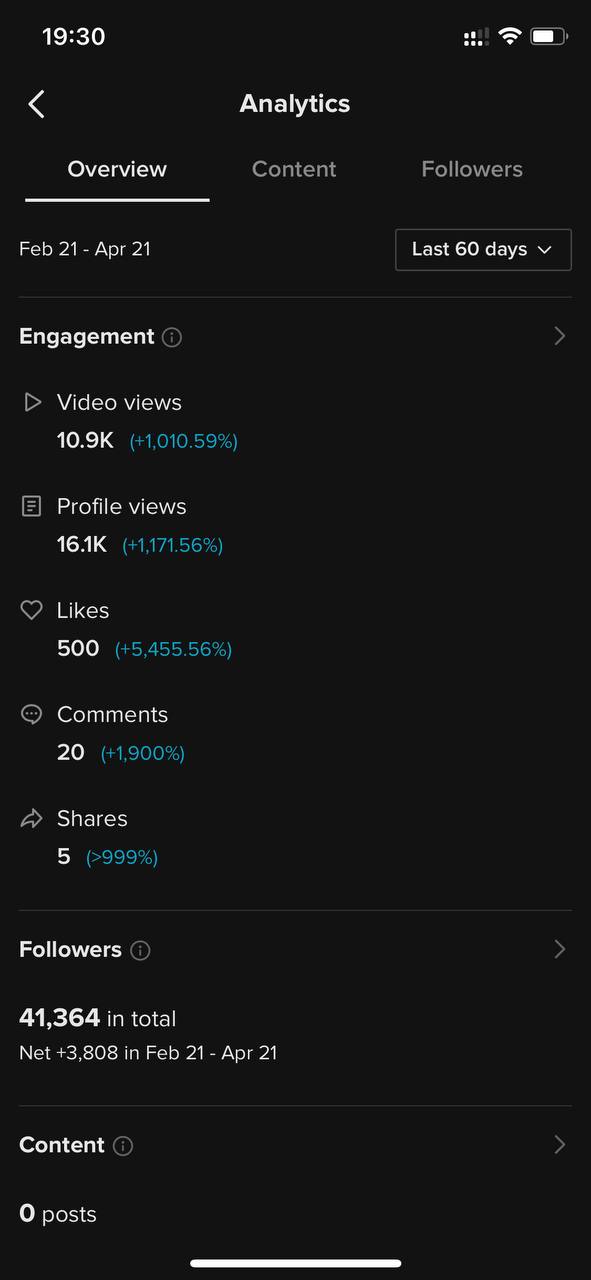Screen dimensions: 591x1280
Task: Tap the Shares arrow icon
Action: click(32, 818)
